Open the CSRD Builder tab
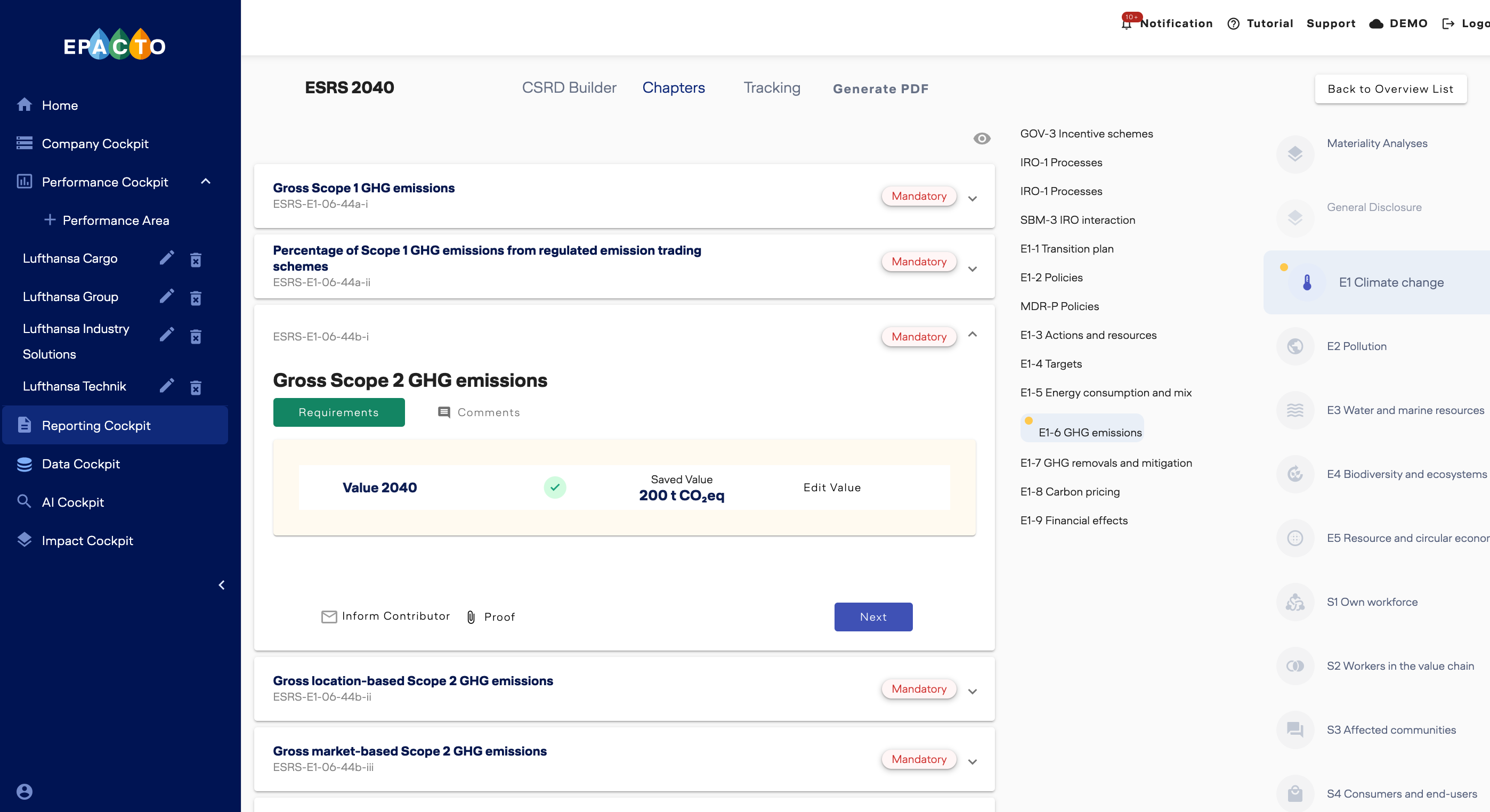 (x=569, y=88)
